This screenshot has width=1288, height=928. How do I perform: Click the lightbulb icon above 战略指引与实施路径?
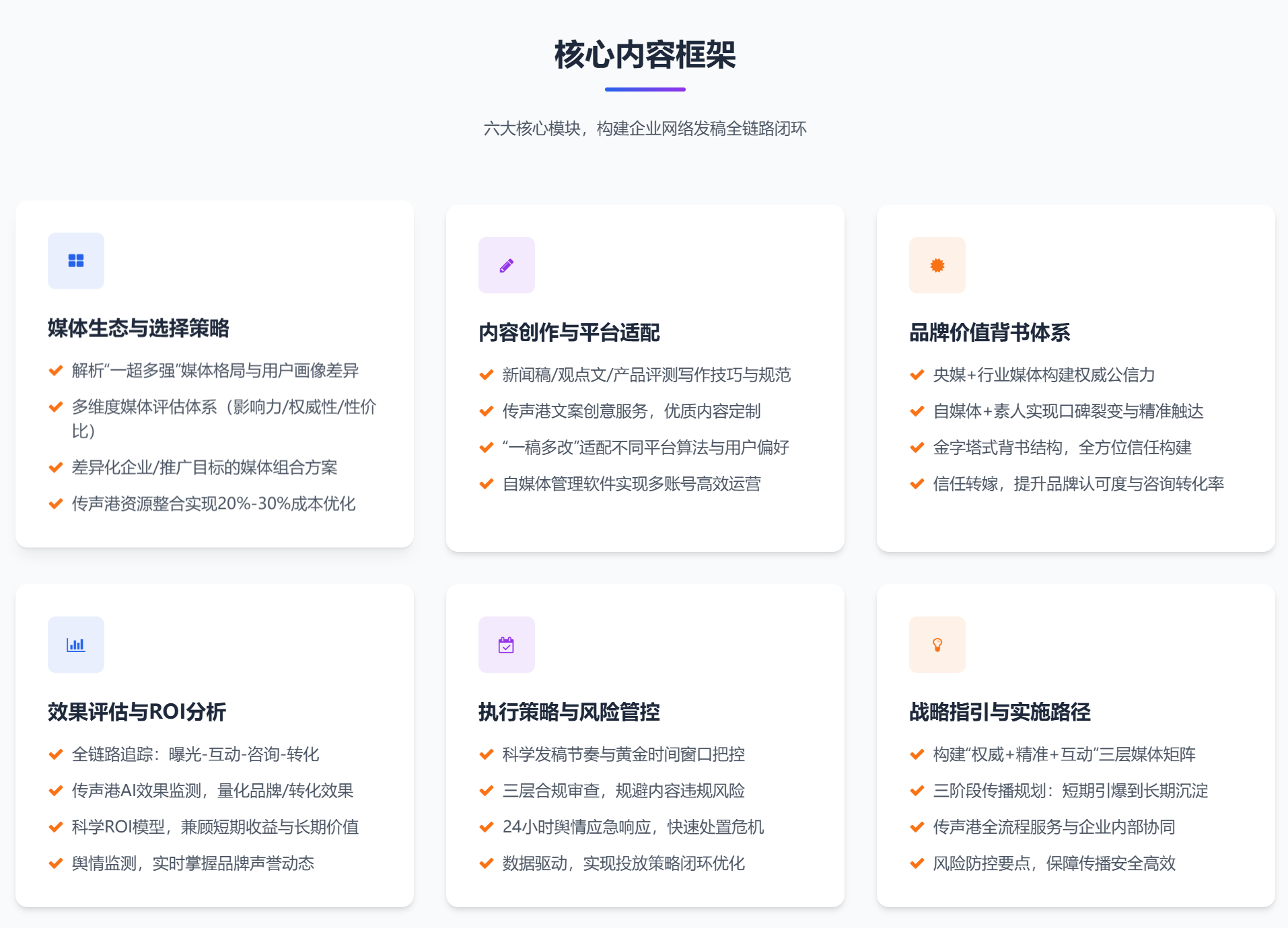937,644
